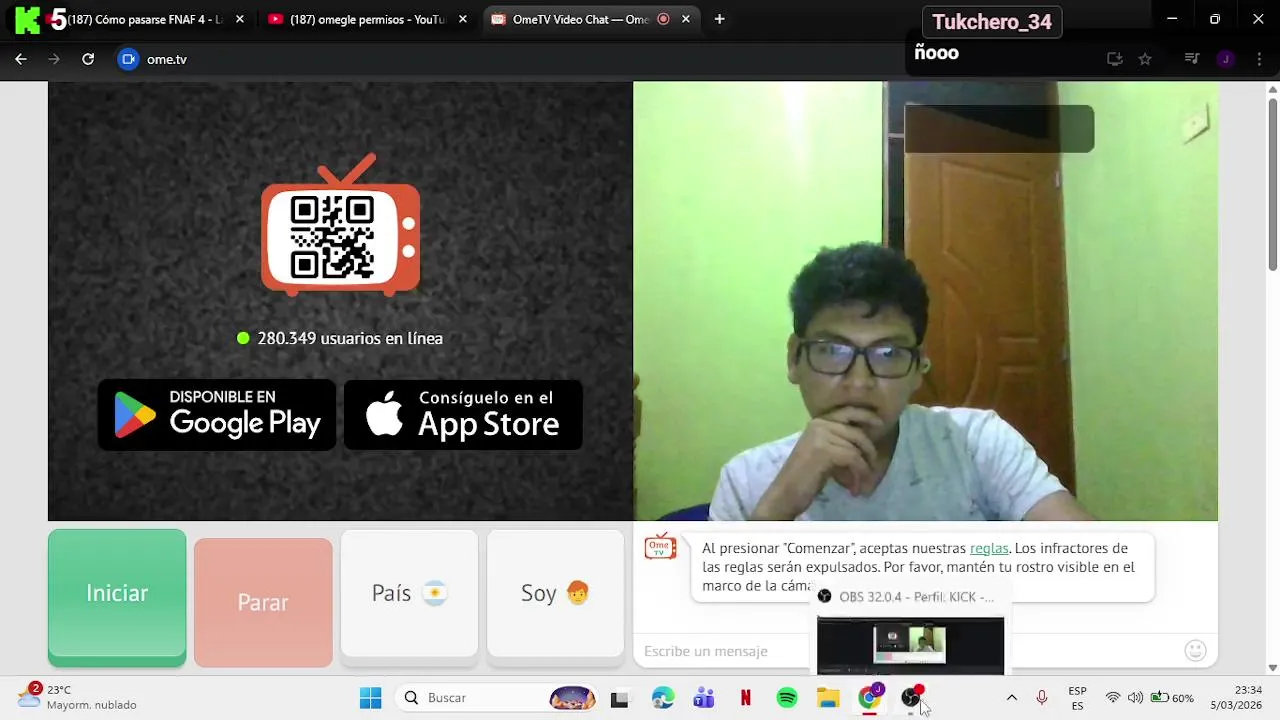1280x720 pixels.
Task: Click the Chrome taskbar icon
Action: point(870,698)
